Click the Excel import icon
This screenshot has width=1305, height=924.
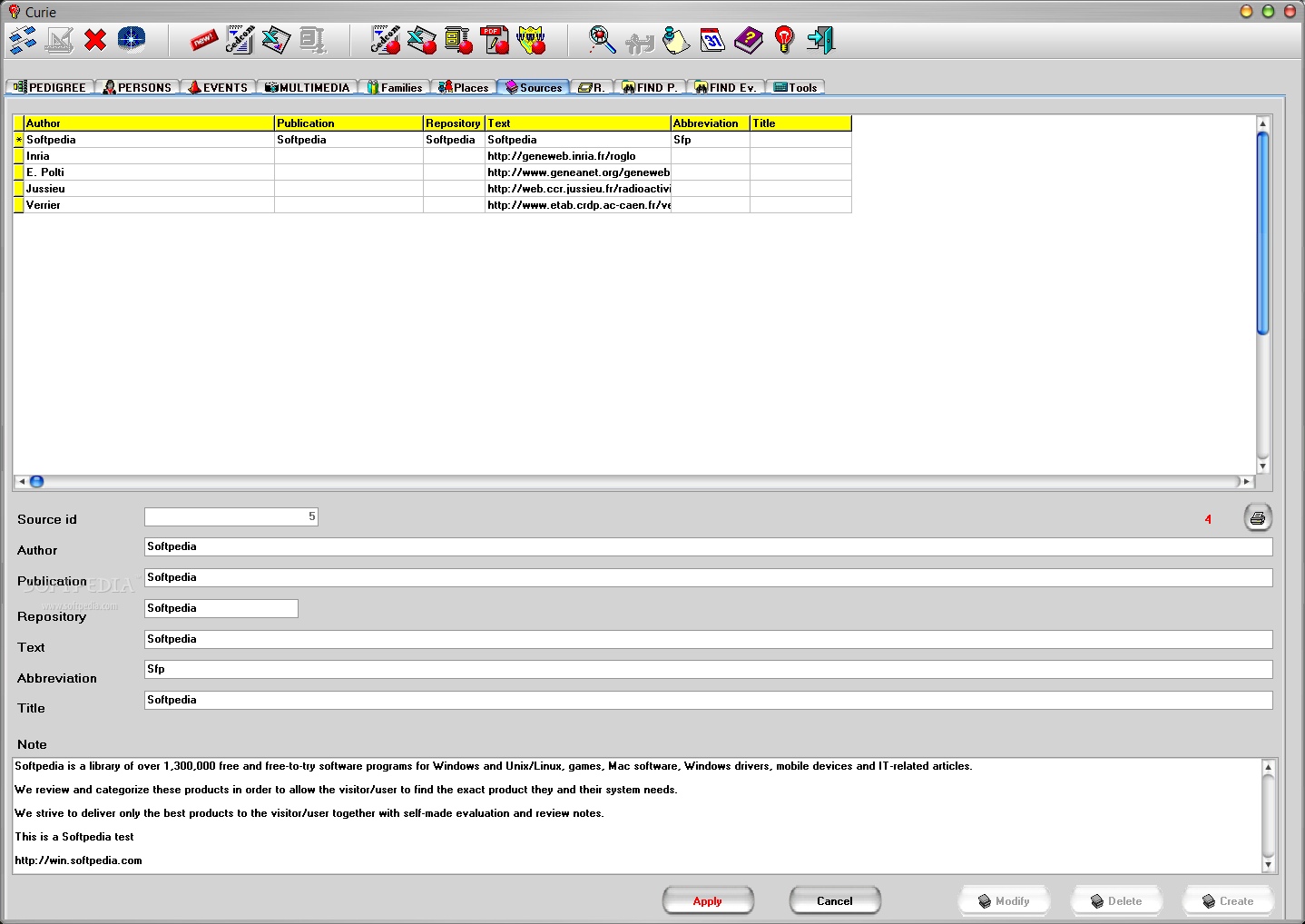click(x=276, y=40)
